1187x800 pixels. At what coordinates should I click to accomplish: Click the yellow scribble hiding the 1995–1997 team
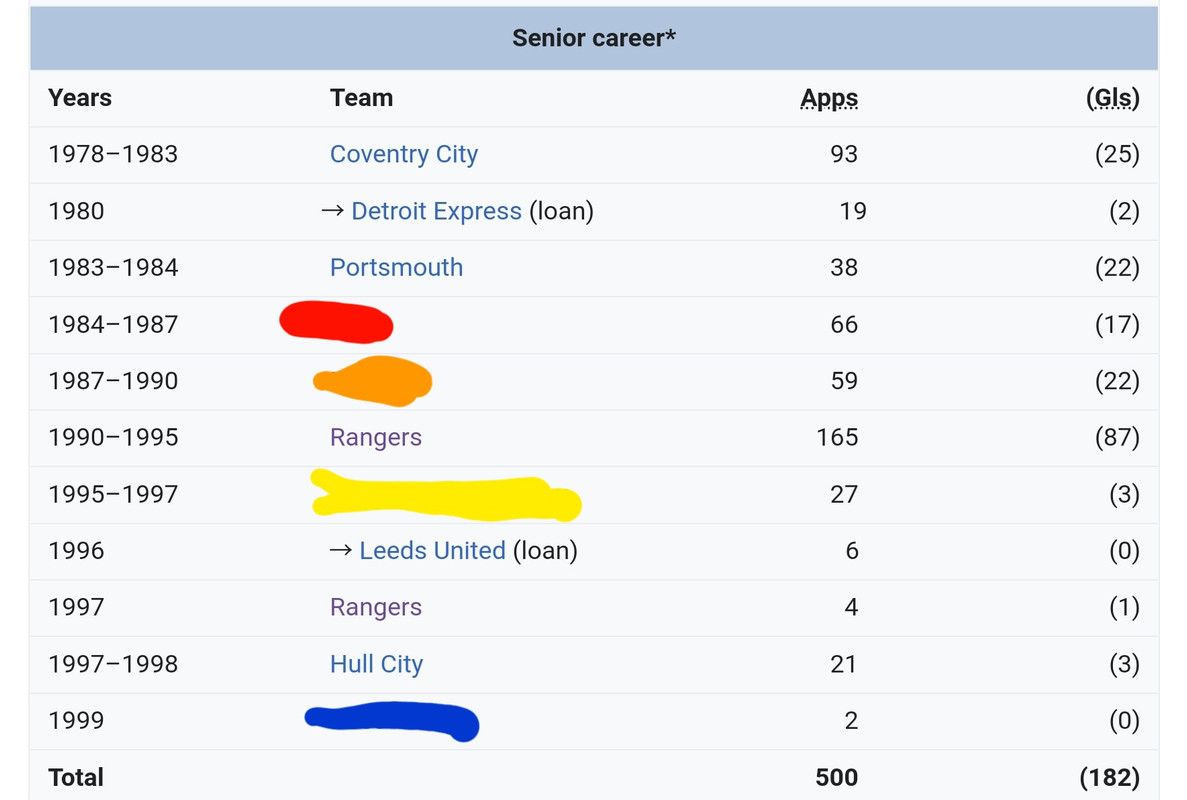pos(443,494)
